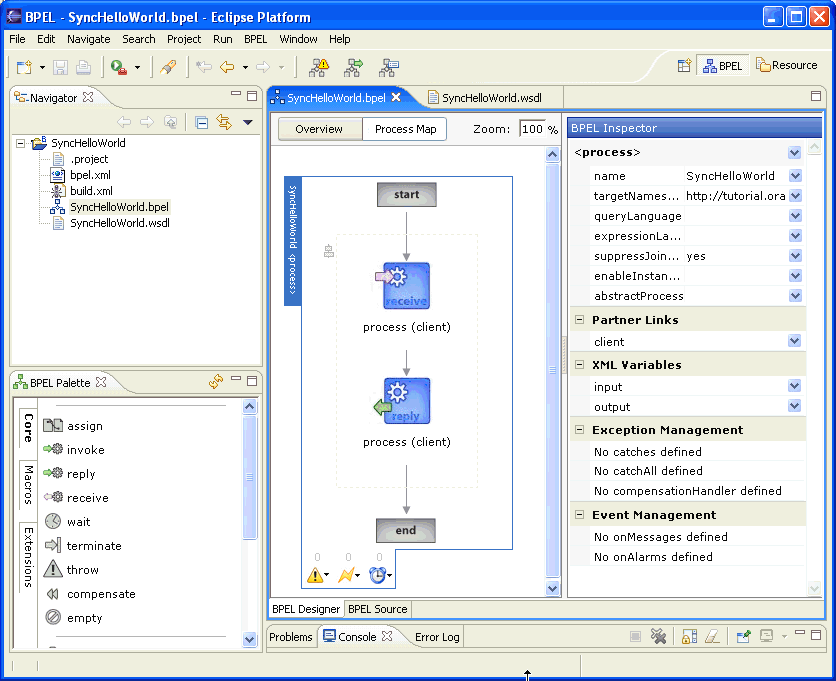The image size is (836, 681).
Task: Close the SyncHelloWorld.bpel editor tab
Action: tap(396, 97)
